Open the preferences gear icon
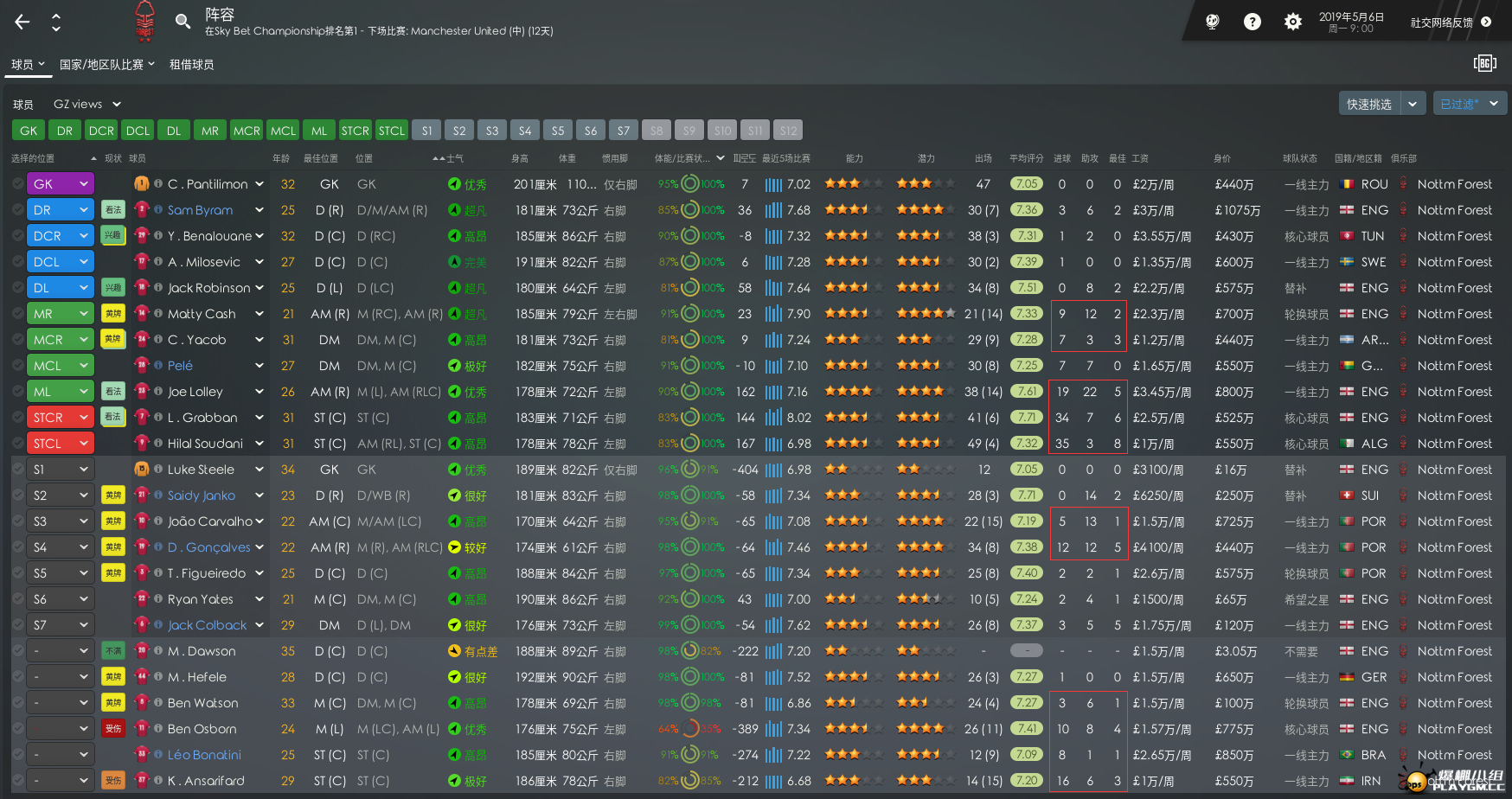 click(1292, 22)
